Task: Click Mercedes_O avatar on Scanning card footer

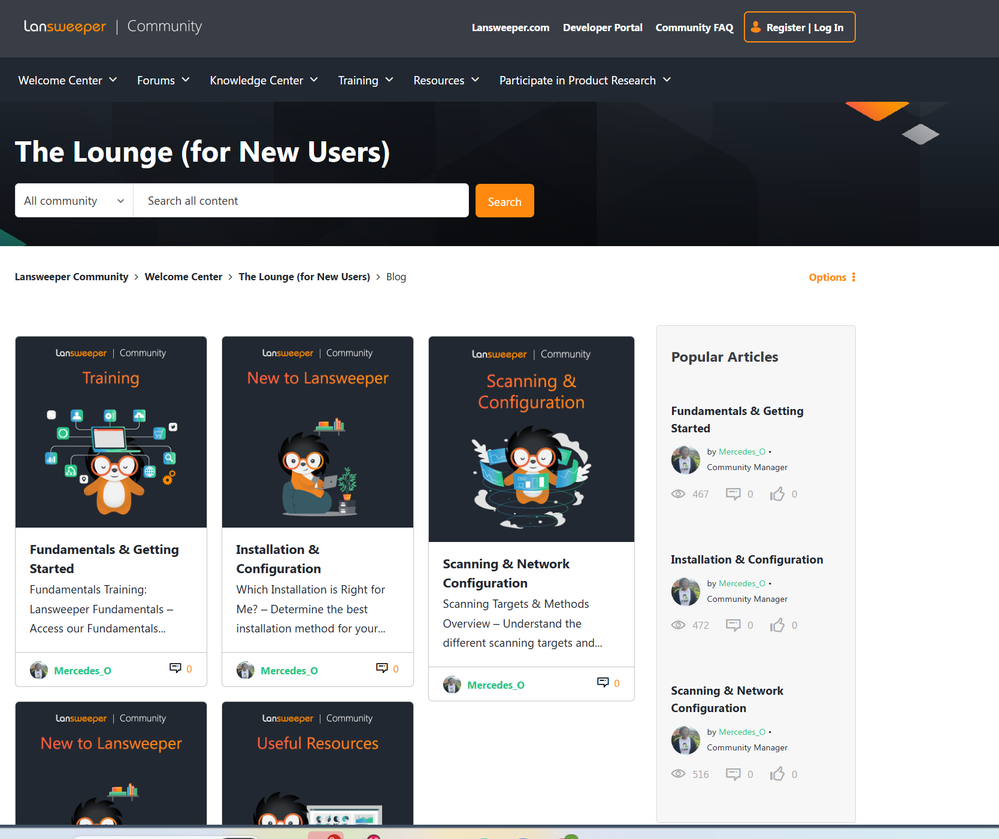Action: tap(452, 685)
